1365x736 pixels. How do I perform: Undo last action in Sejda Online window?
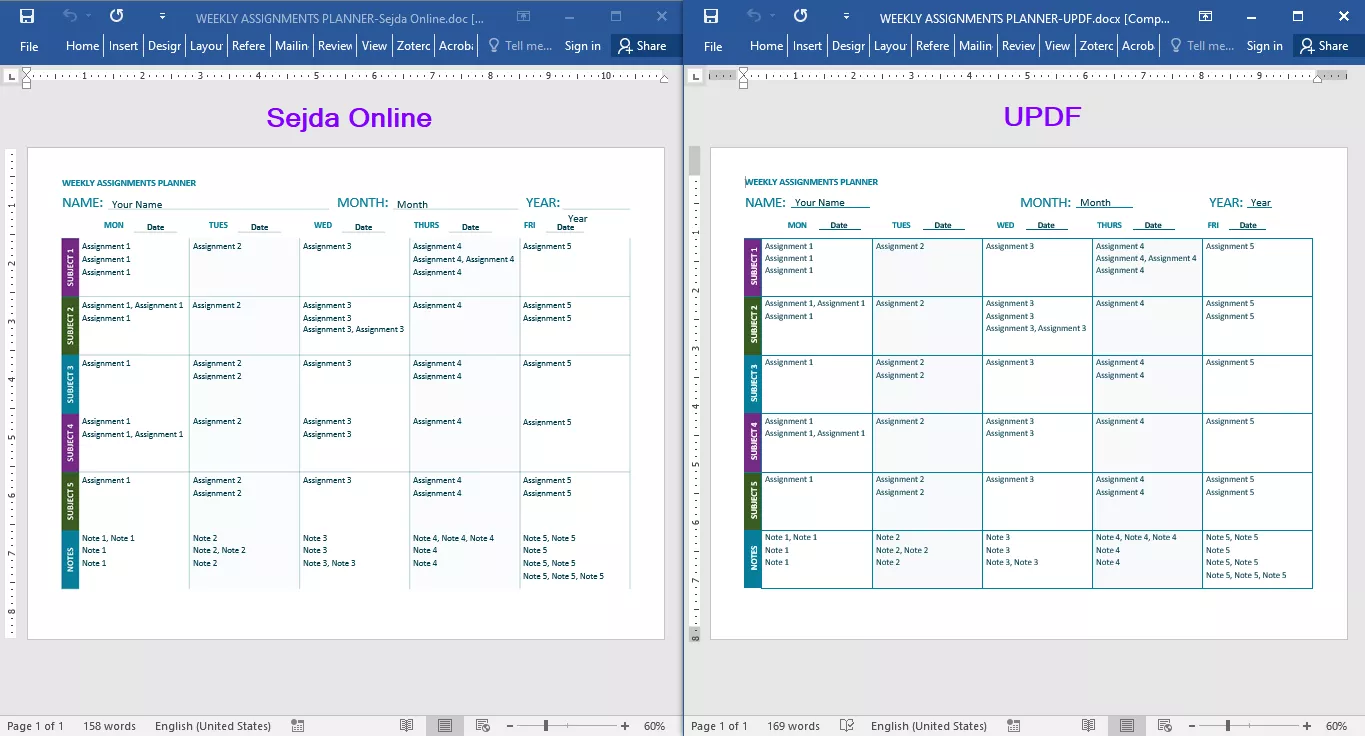pyautogui.click(x=69, y=16)
